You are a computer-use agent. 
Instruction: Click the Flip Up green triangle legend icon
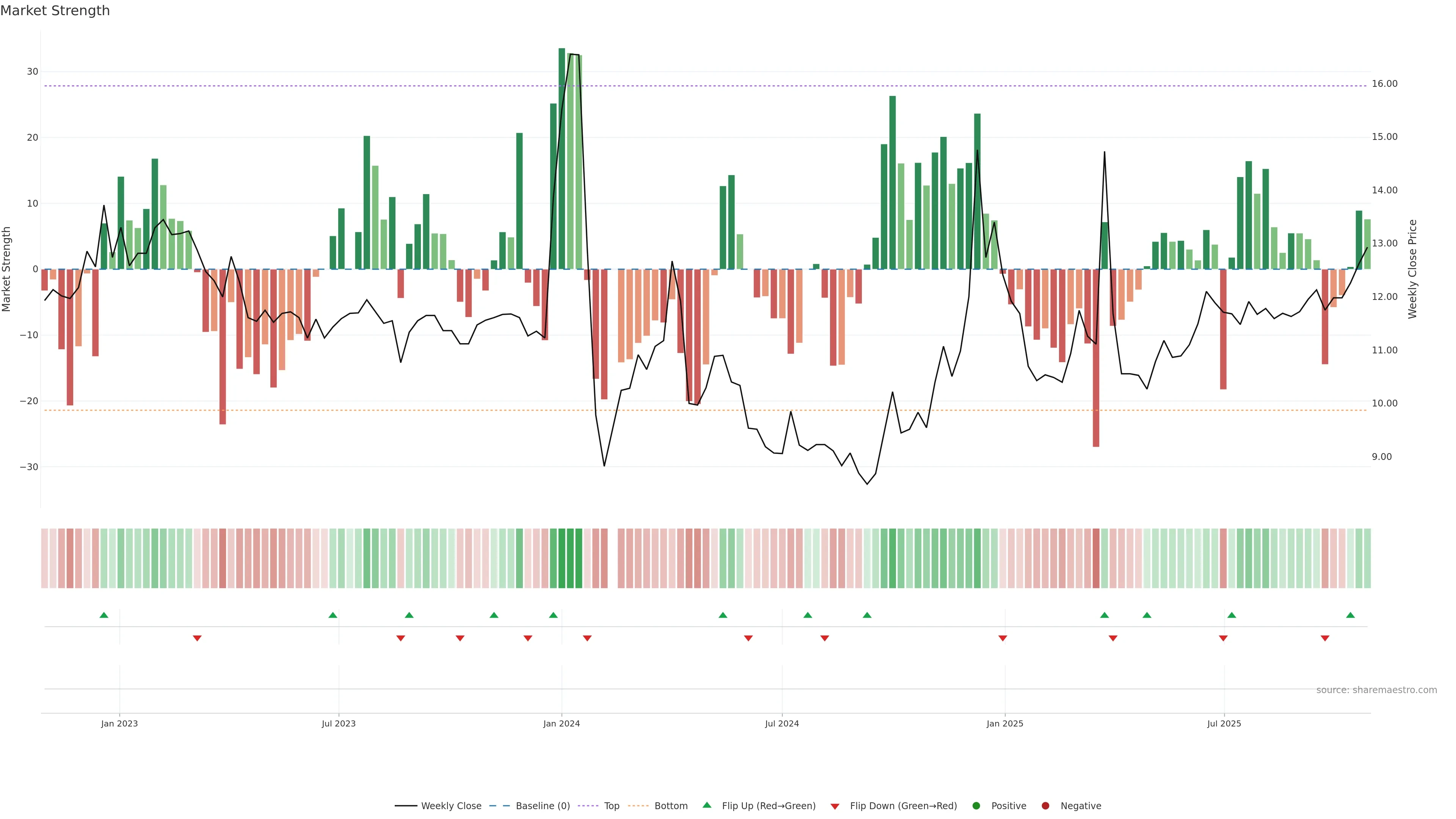tap(706, 805)
